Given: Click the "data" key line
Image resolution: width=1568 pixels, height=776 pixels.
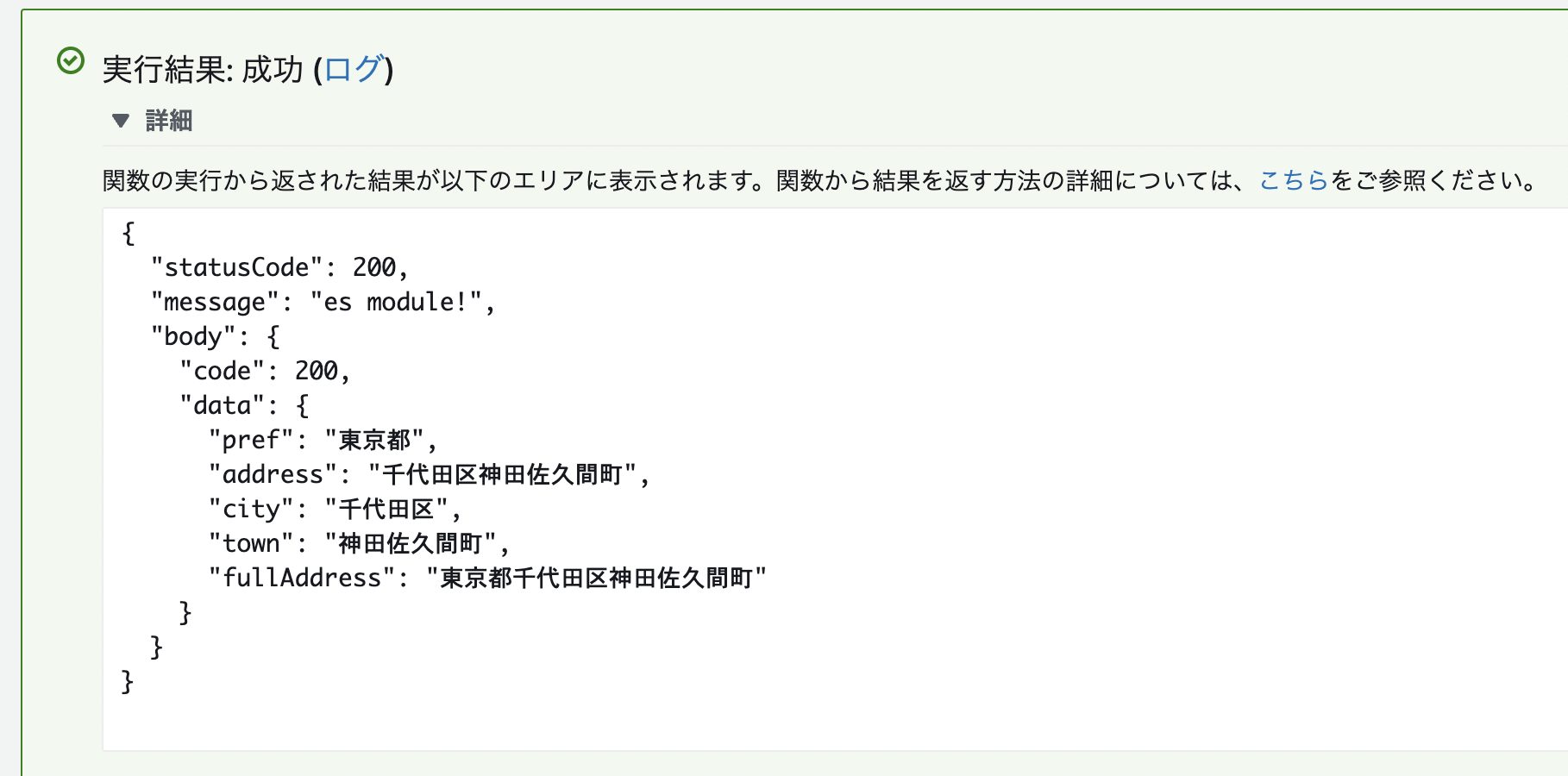Looking at the screenshot, I should click(x=244, y=405).
